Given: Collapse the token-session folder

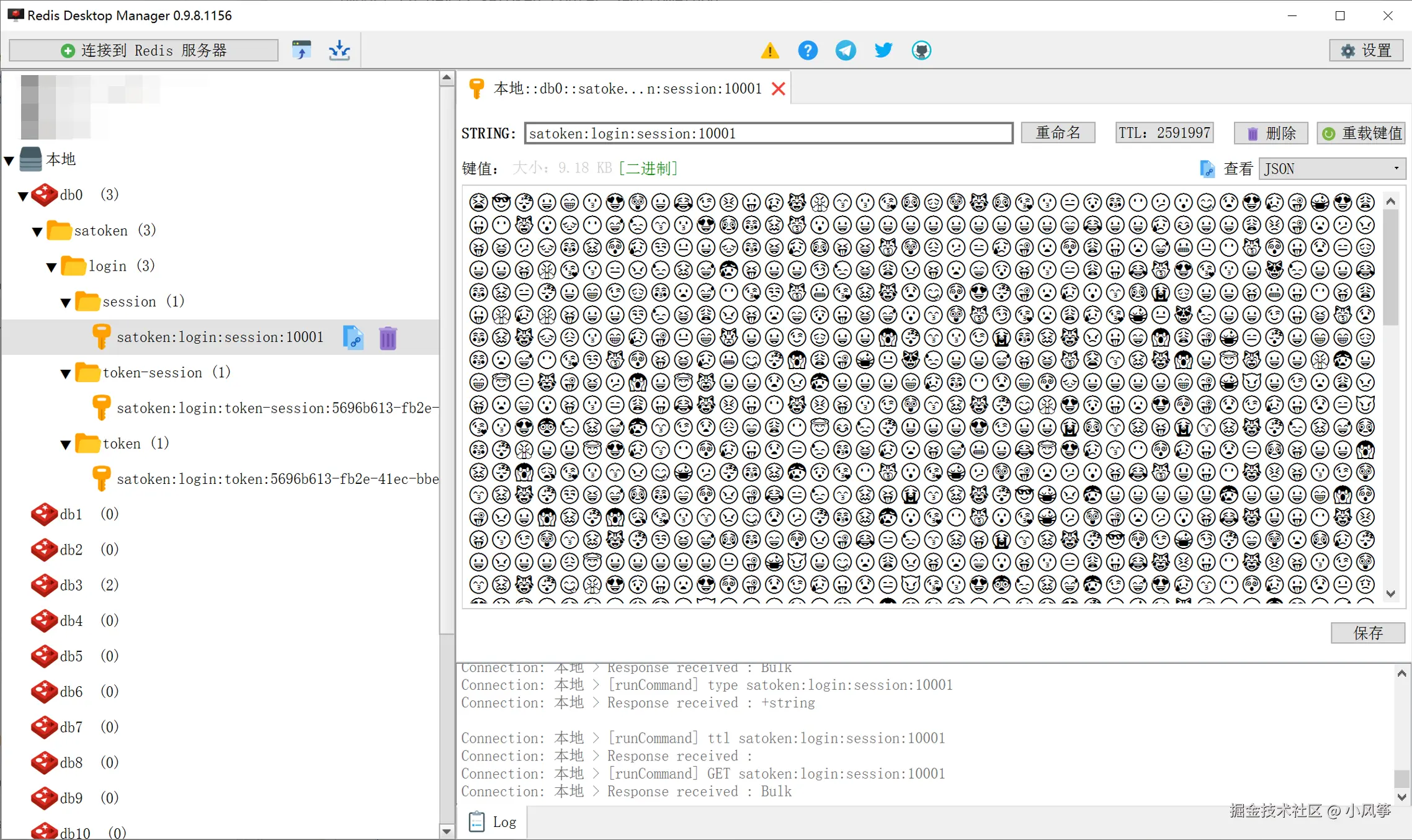Looking at the screenshot, I should (x=66, y=373).
